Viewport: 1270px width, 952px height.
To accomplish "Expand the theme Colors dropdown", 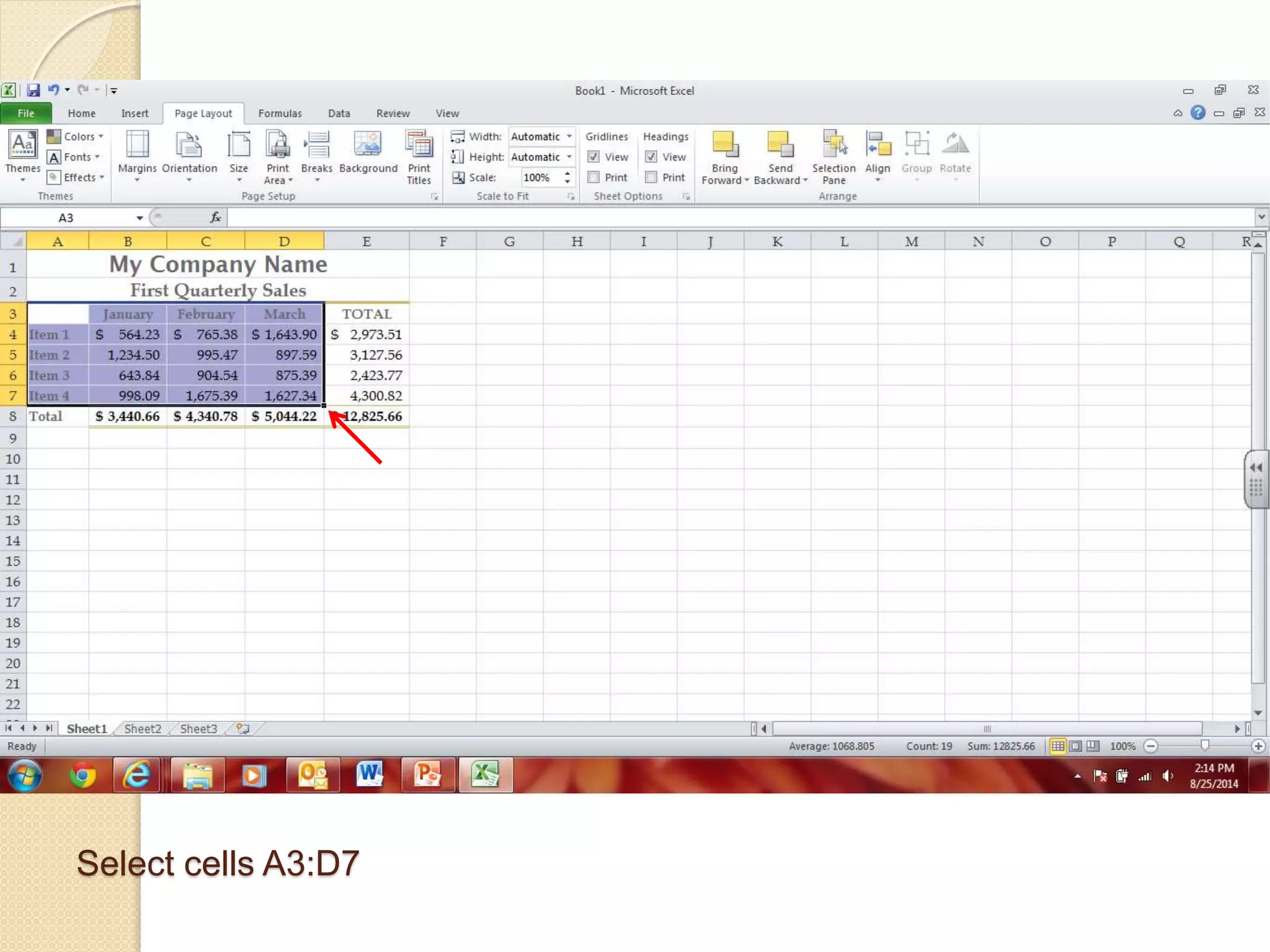I will pyautogui.click(x=76, y=136).
